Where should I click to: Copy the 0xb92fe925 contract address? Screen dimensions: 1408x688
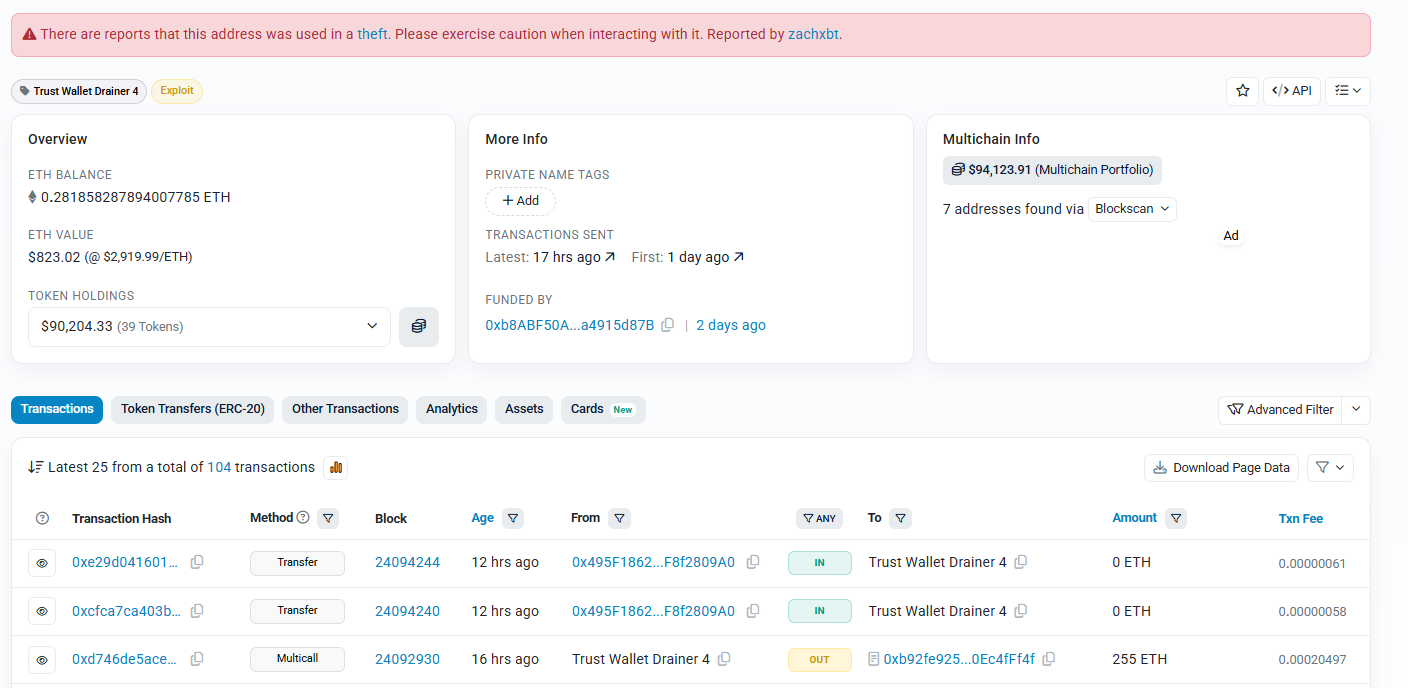1049,659
